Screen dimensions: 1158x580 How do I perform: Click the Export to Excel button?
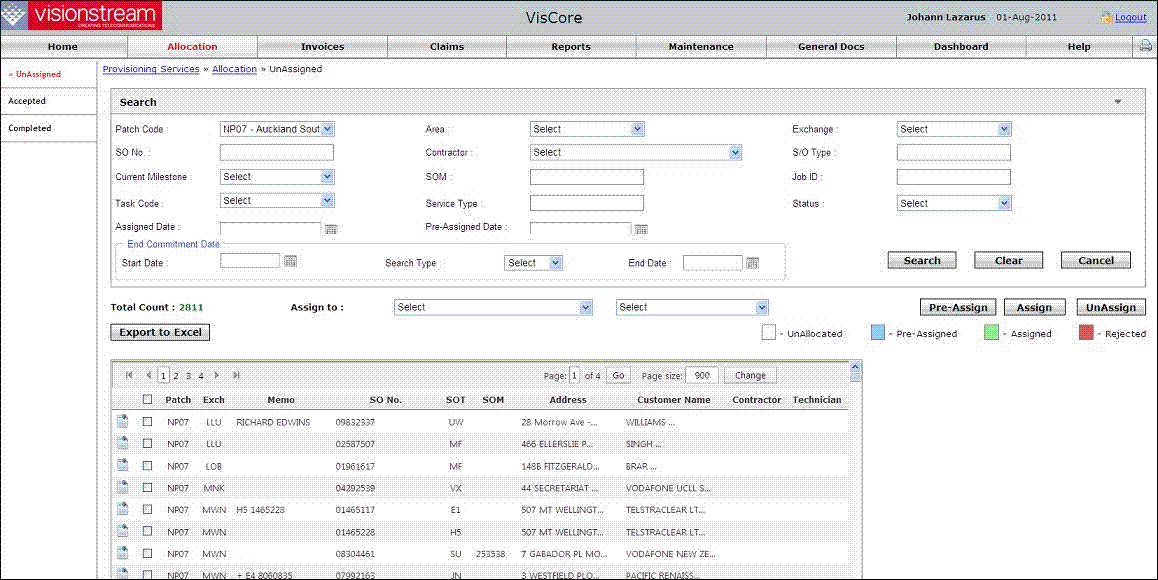pyautogui.click(x=160, y=332)
